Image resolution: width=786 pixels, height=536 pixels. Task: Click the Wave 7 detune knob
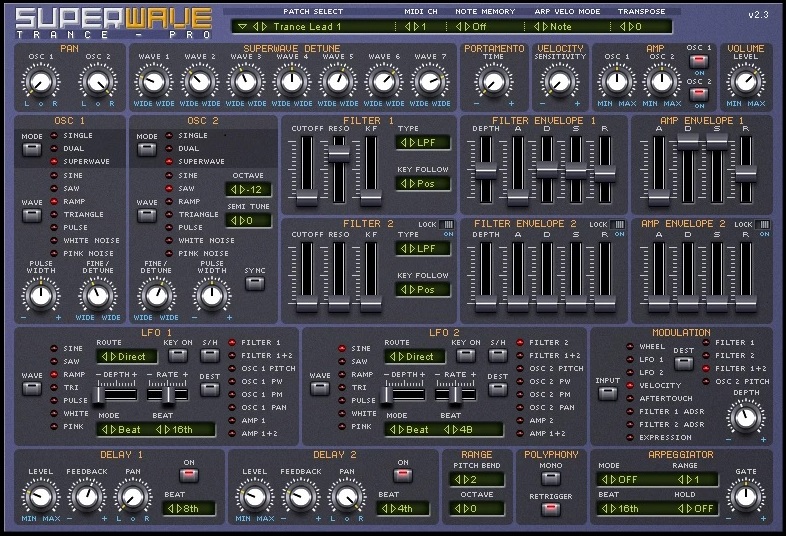(430, 82)
